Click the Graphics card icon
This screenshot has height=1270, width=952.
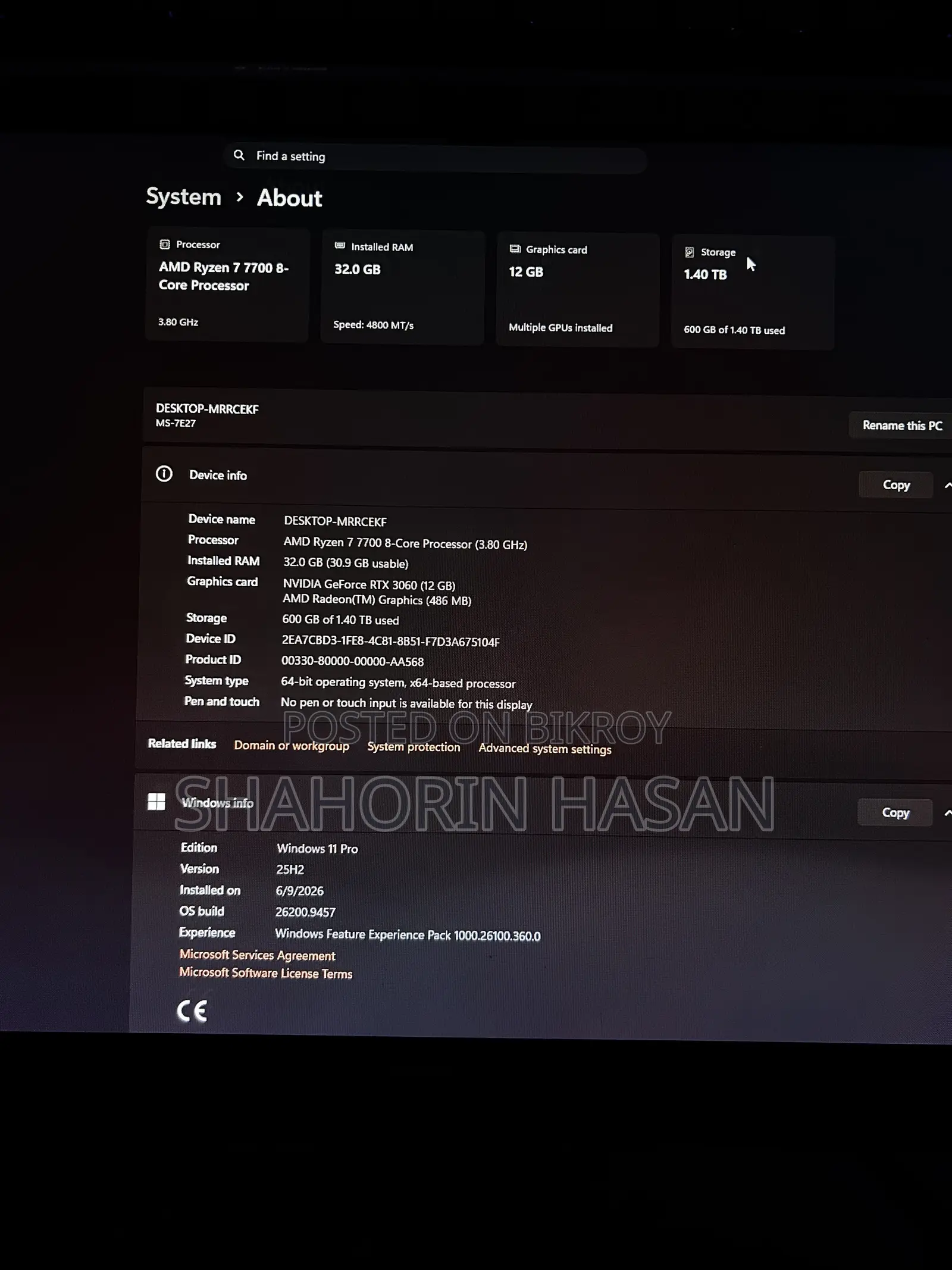[515, 249]
